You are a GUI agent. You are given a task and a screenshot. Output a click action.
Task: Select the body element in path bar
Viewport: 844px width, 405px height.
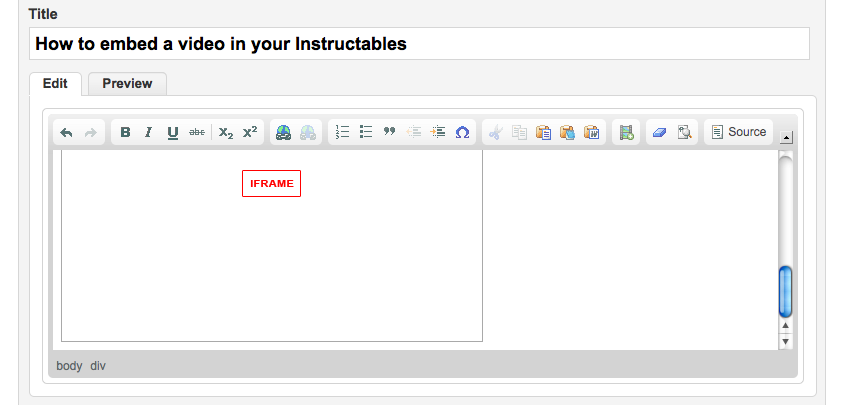pos(69,366)
